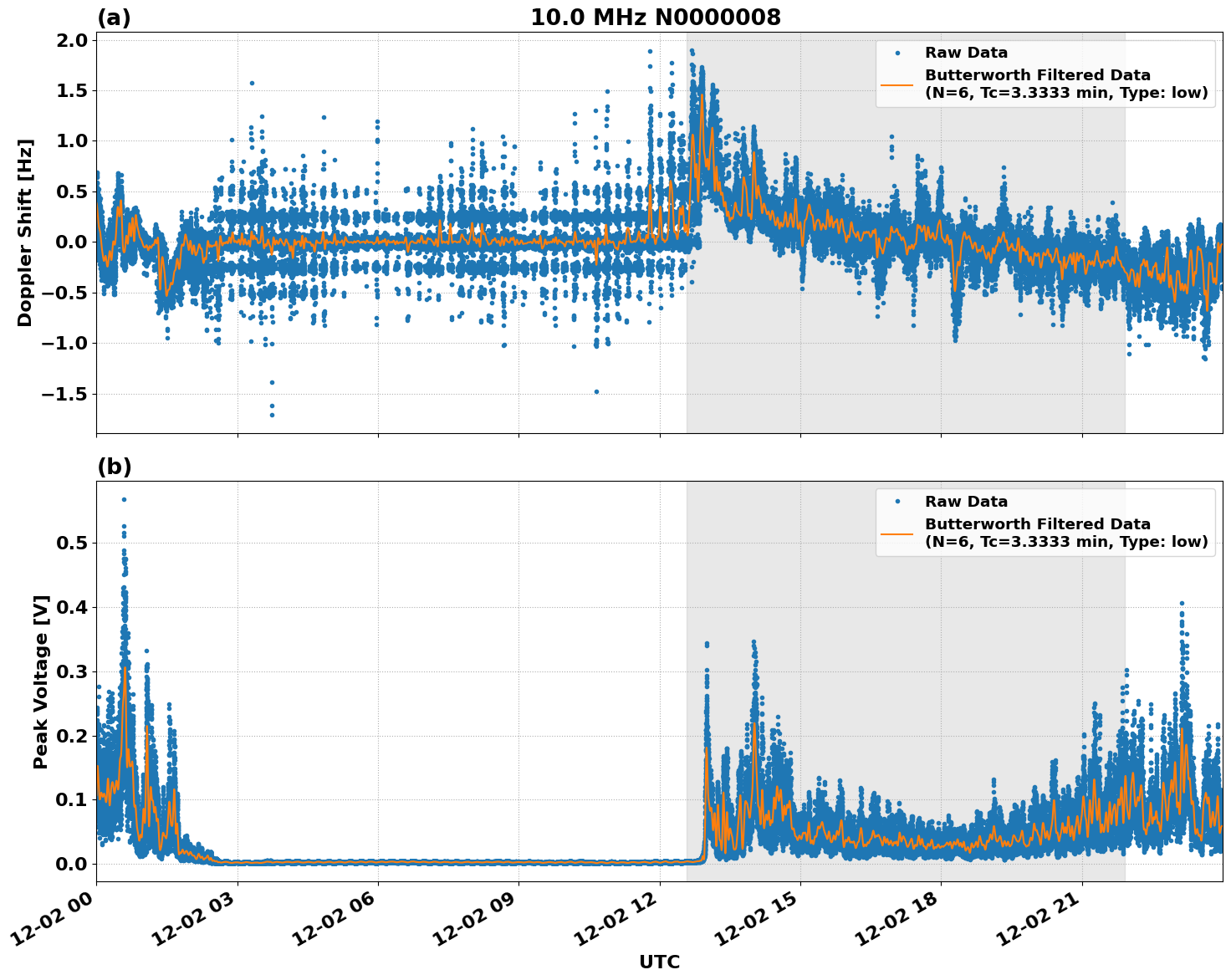Click the 'Doppler Shift [Hz]' axis label
1231x980 pixels.
tap(25, 232)
